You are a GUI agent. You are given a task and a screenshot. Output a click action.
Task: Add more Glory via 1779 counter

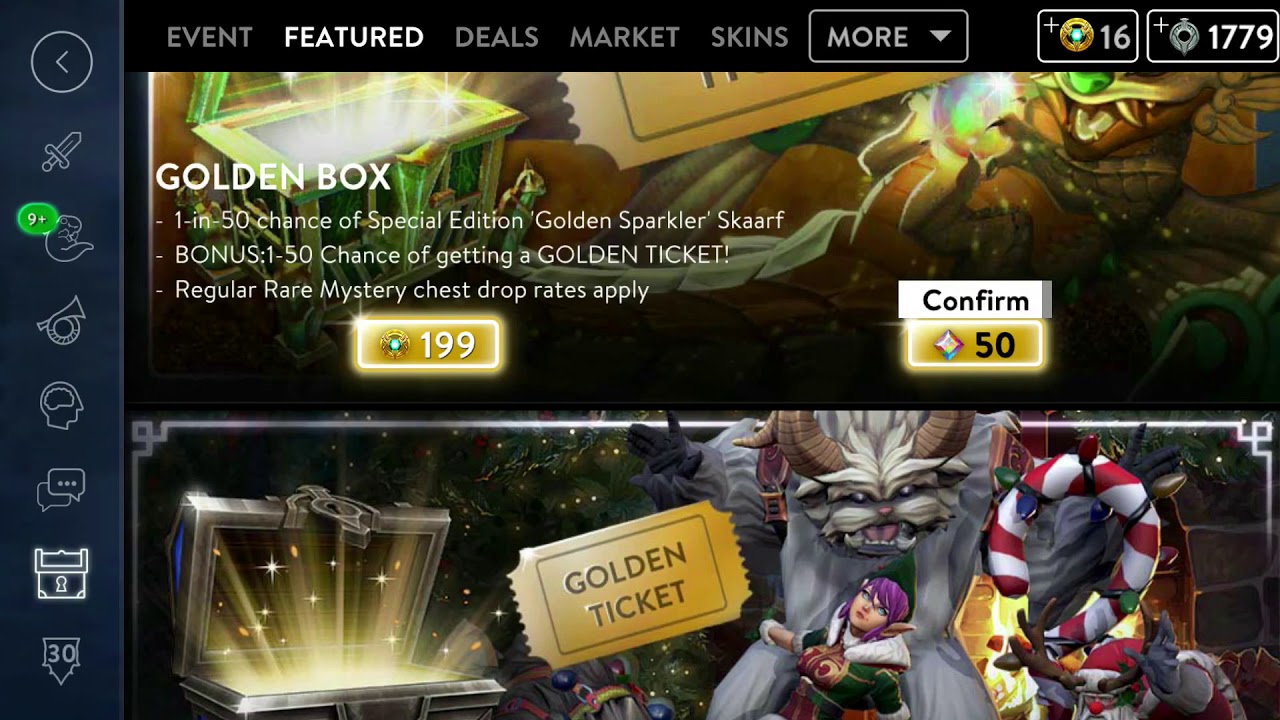click(1213, 37)
